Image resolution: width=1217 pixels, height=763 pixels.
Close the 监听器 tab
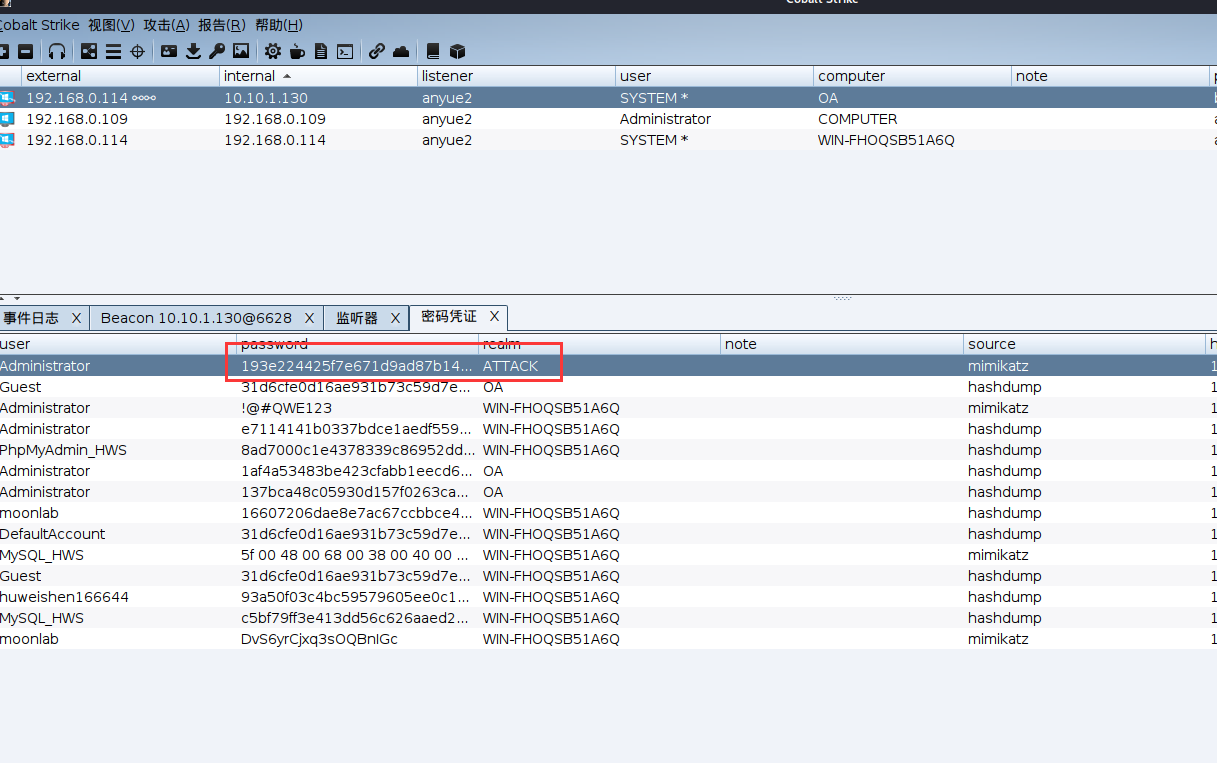pyautogui.click(x=395, y=318)
